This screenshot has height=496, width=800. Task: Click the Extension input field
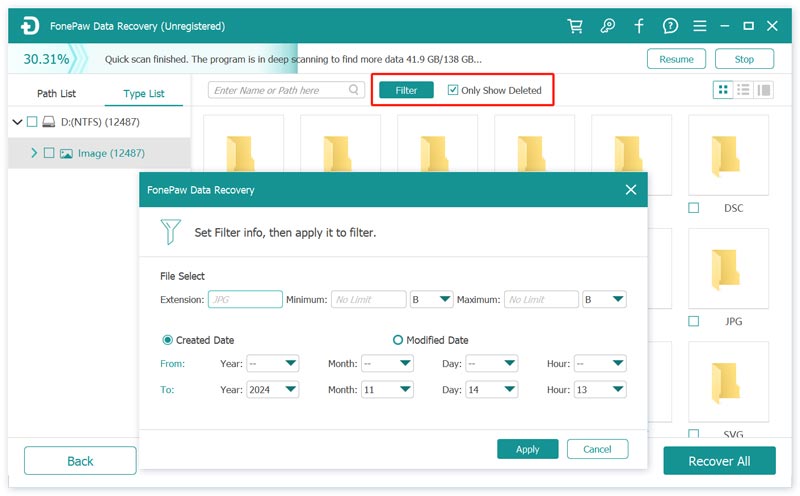click(245, 299)
